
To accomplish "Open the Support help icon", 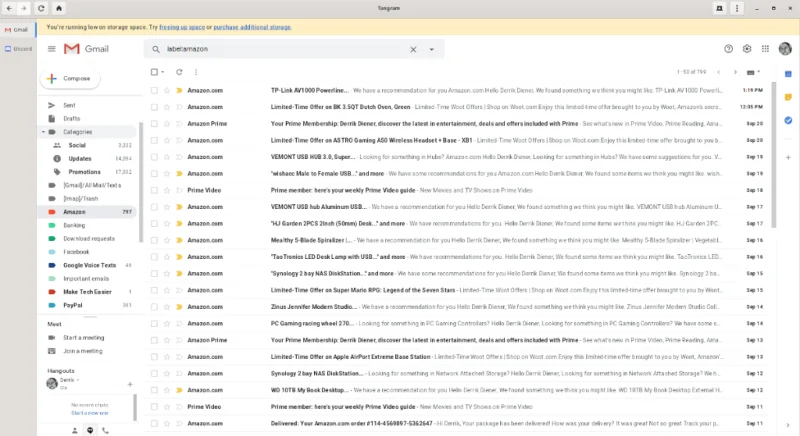I will coord(729,49).
